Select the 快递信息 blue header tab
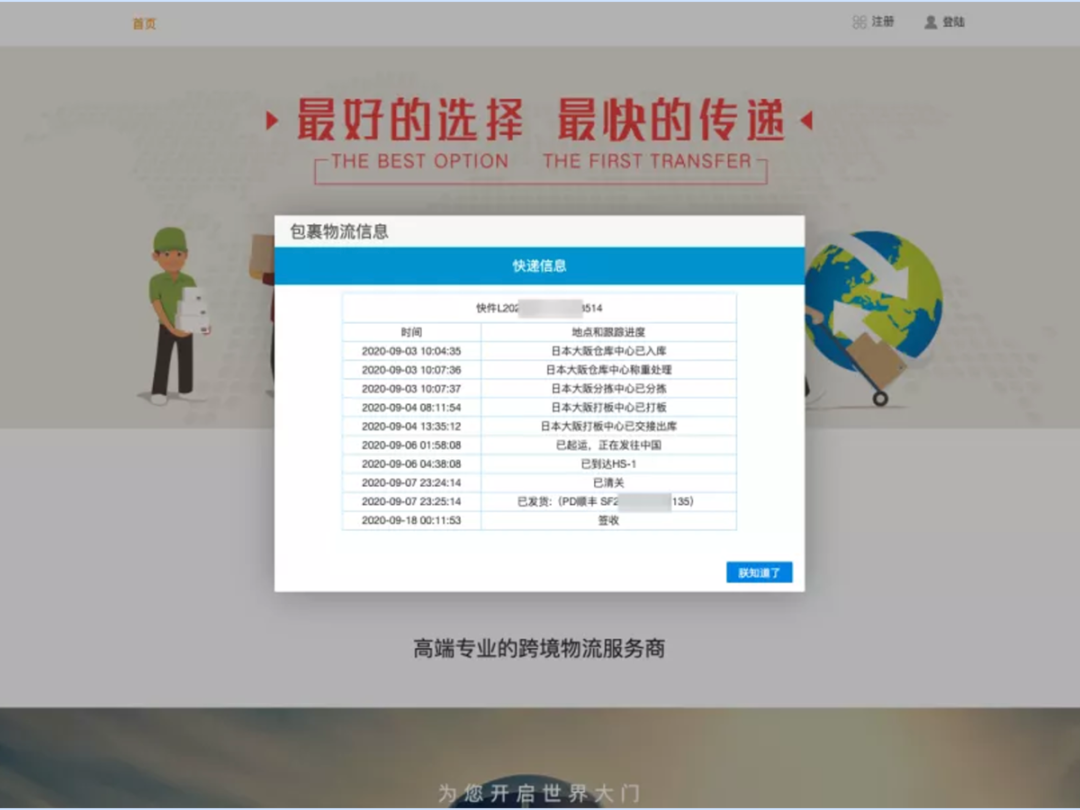Viewport: 1080px width, 810px height. click(x=539, y=266)
